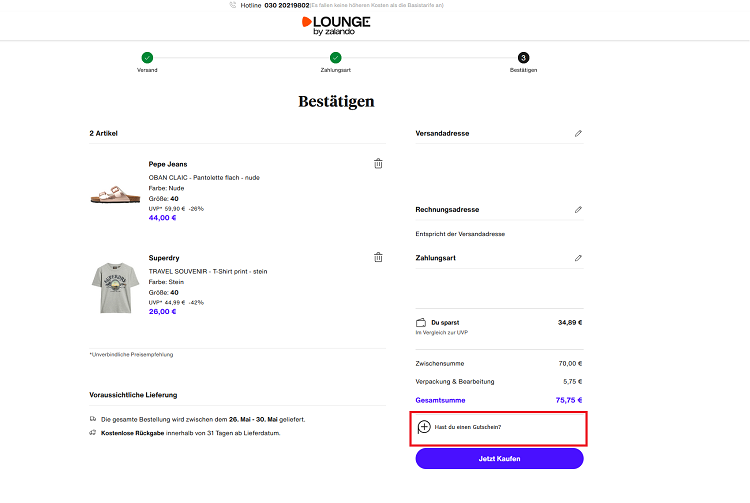Click the delivery truck icon
750x503 pixels.
pos(93,419)
